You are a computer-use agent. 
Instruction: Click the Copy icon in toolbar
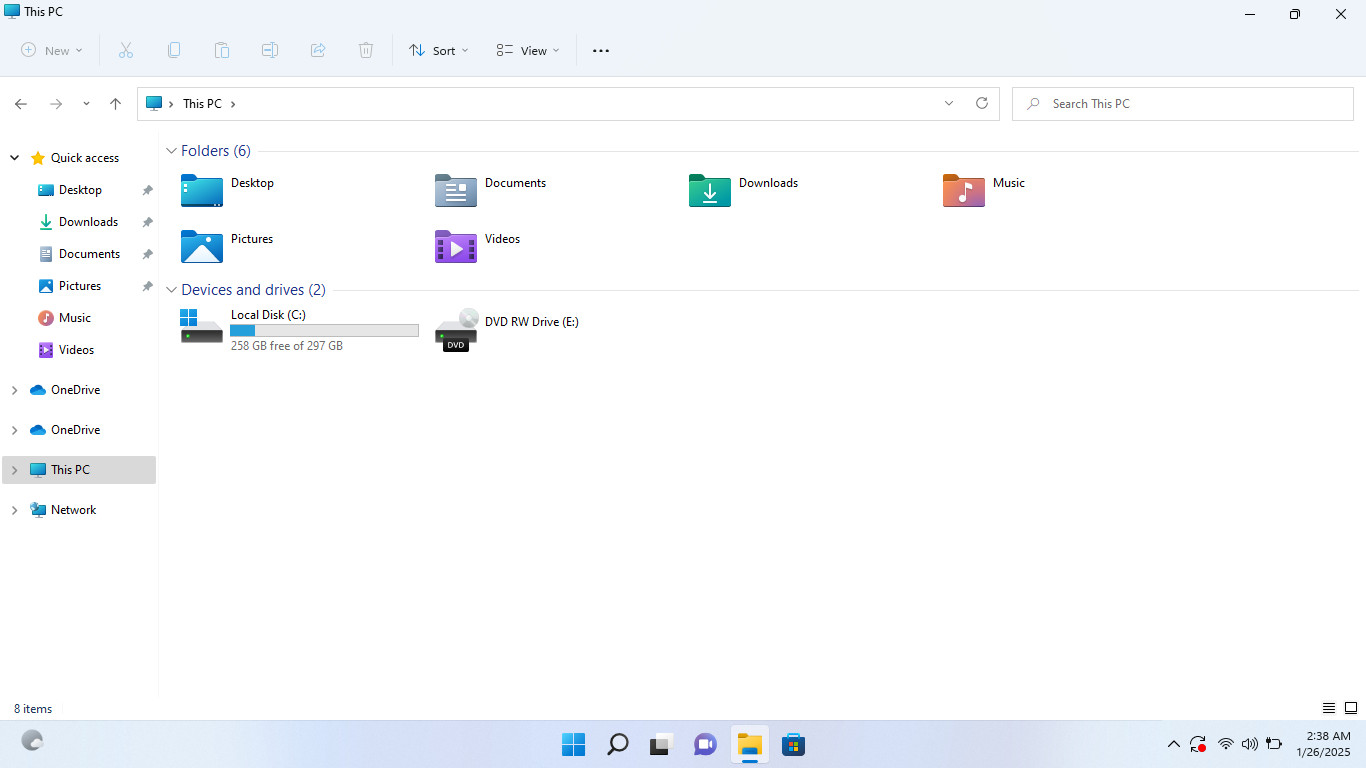click(x=174, y=50)
